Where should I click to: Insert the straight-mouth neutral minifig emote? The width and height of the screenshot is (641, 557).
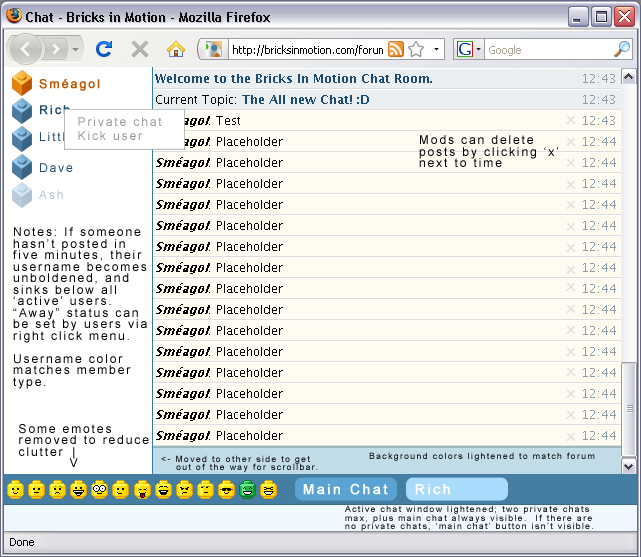pos(36,490)
